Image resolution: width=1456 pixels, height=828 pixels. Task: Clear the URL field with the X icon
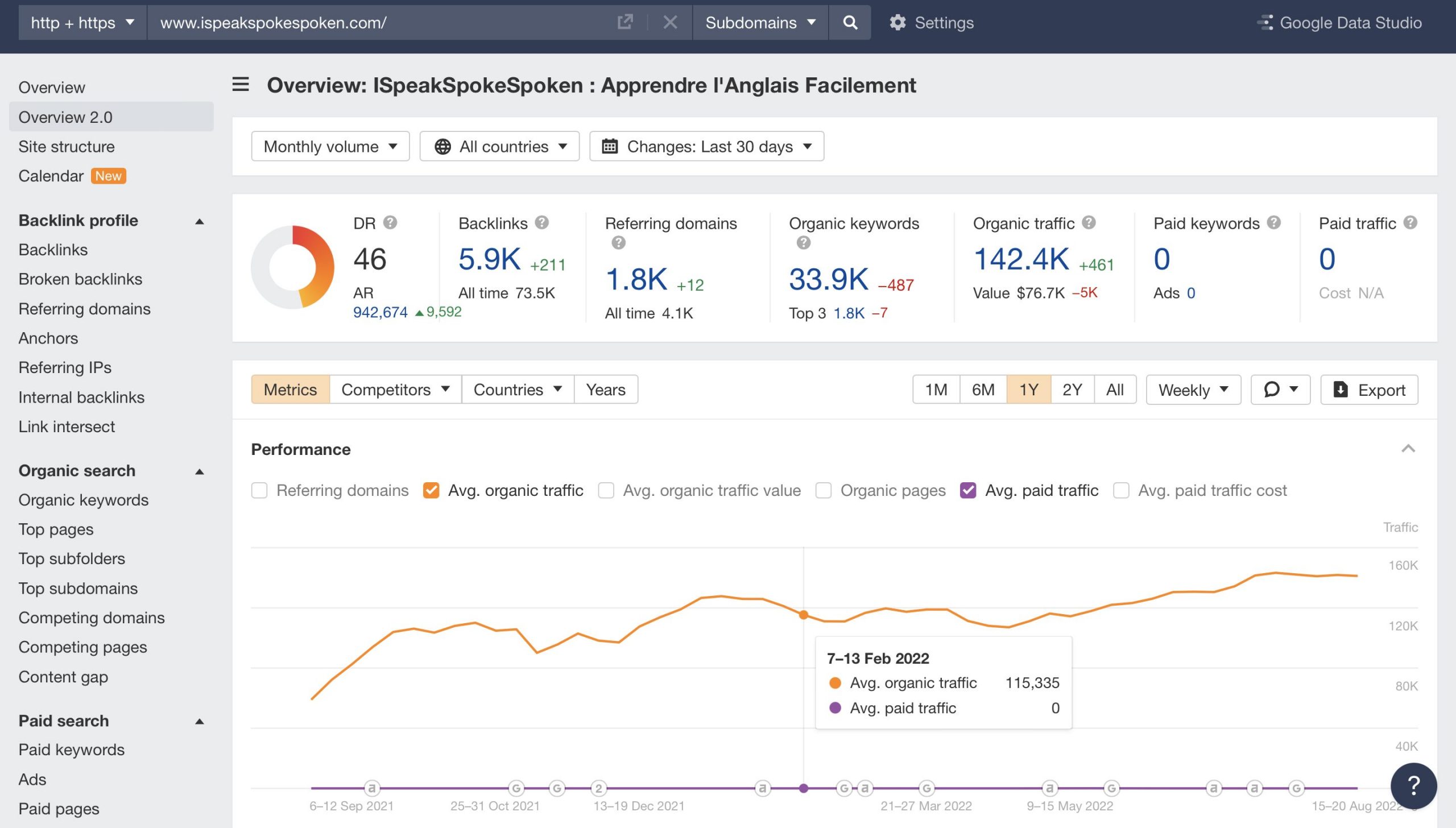click(670, 22)
